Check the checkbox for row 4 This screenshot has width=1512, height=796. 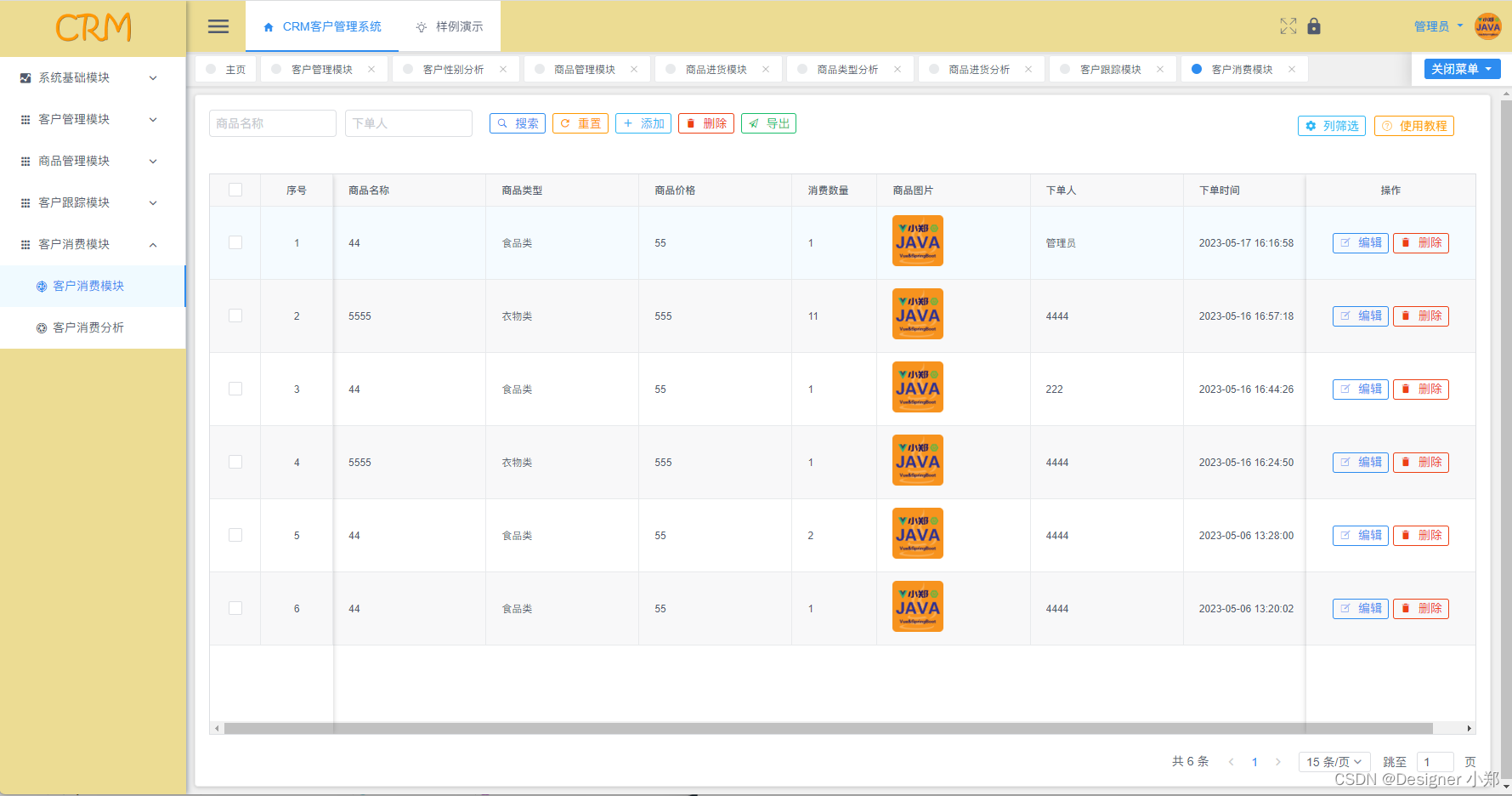coord(235,462)
